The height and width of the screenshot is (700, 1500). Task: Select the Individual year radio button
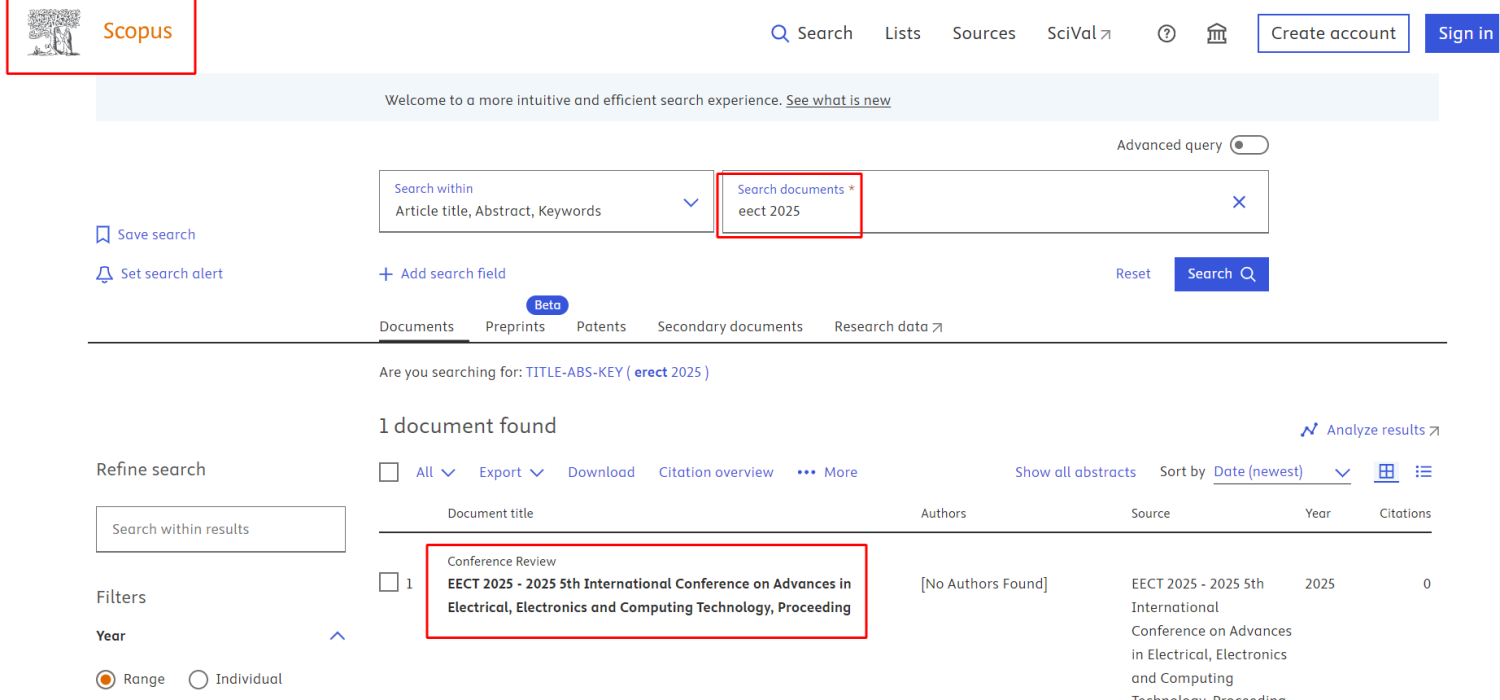198,680
